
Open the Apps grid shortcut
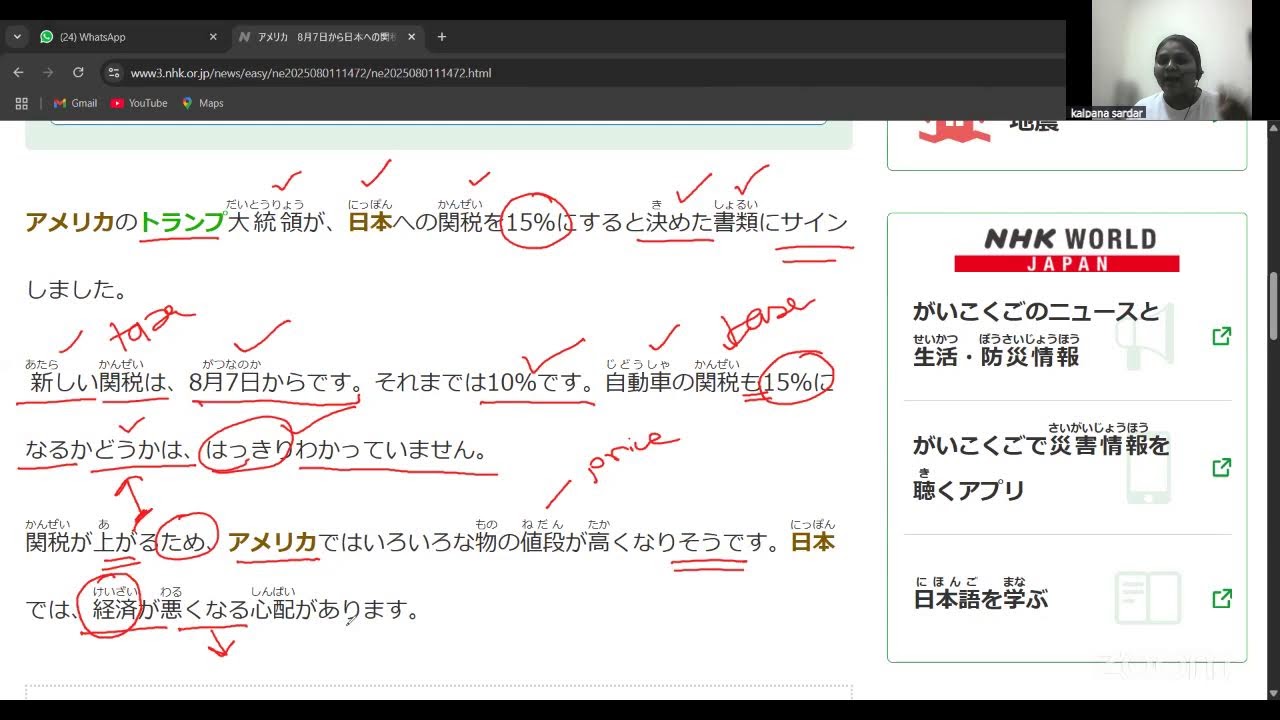point(22,103)
